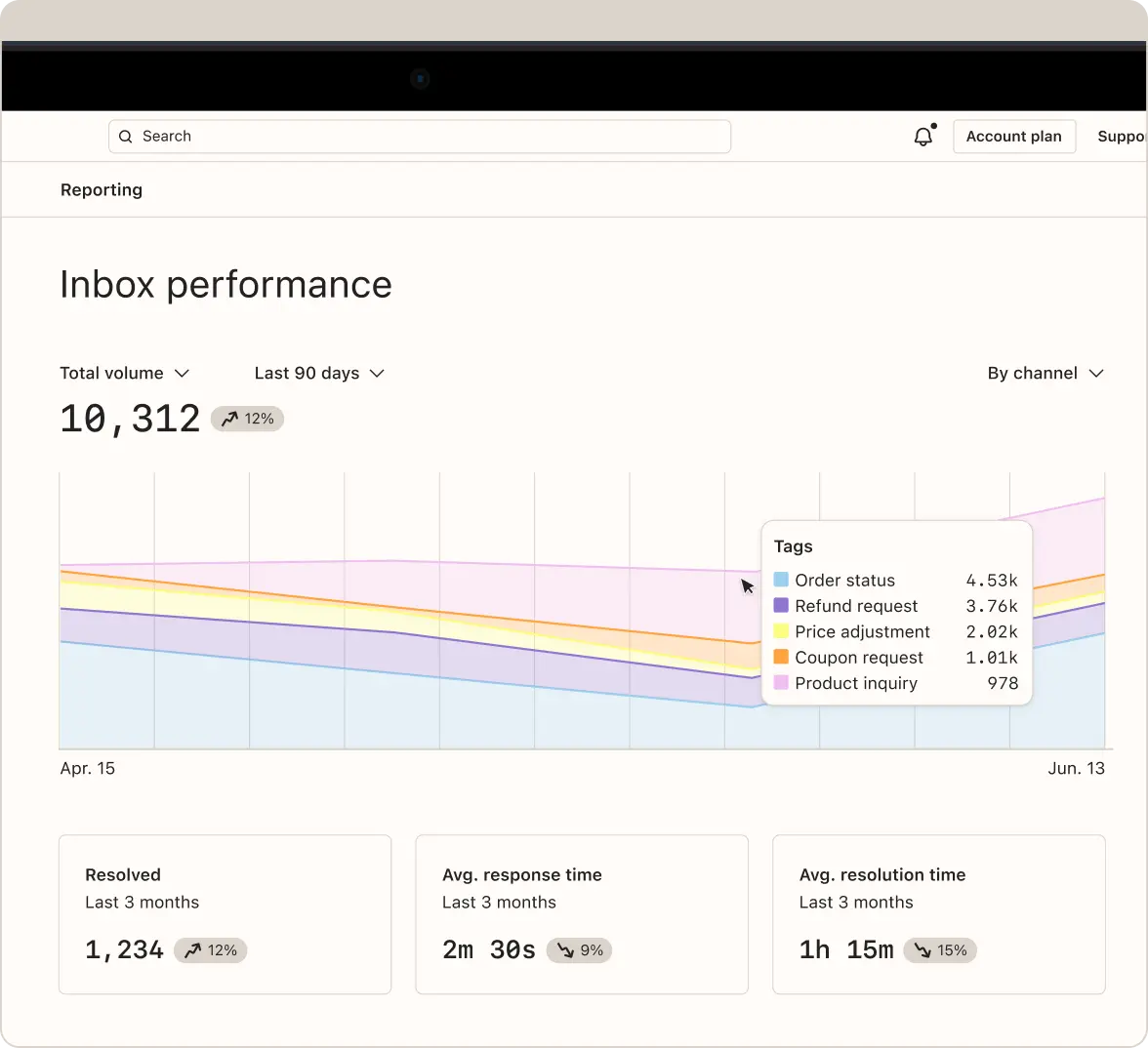Click the upward trend arrow beside 10,312
Image resolution: width=1148 pixels, height=1048 pixels.
(228, 418)
